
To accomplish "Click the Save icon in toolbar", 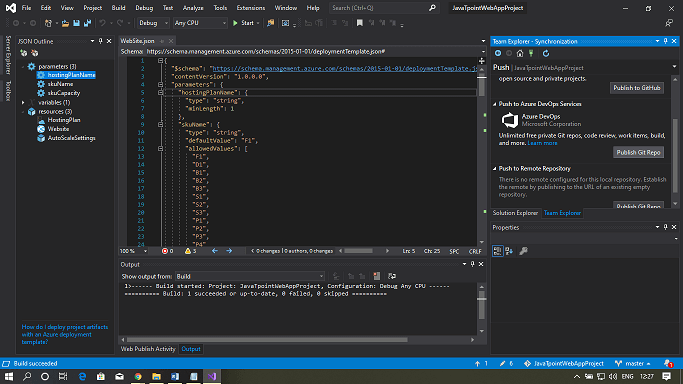I will (76, 23).
